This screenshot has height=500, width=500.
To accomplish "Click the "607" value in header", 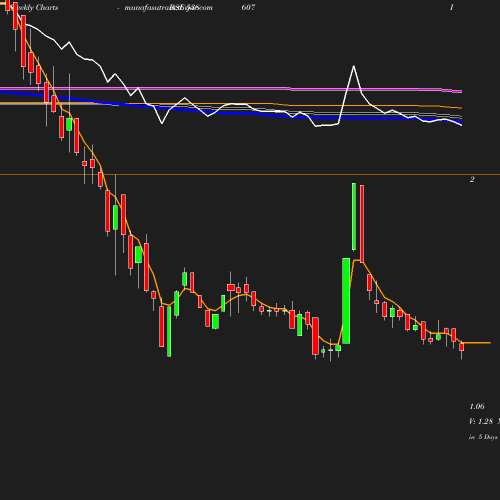I will pyautogui.click(x=248, y=7).
